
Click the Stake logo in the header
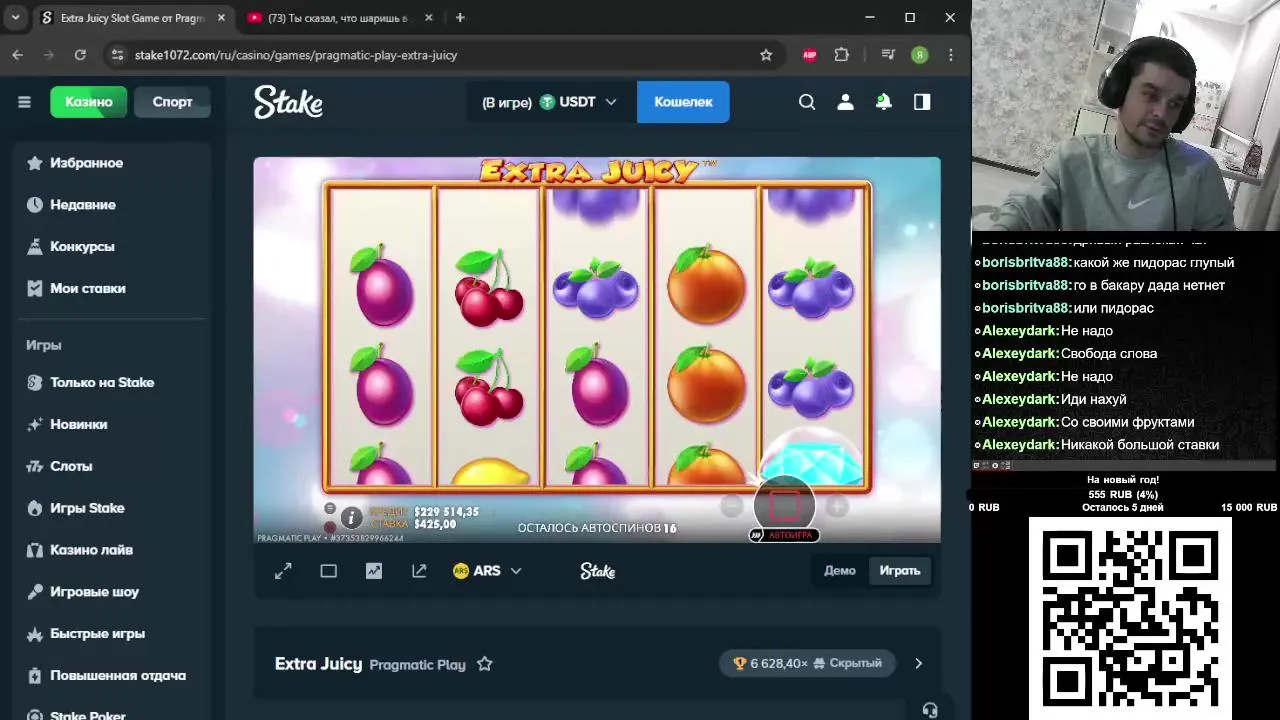288,102
